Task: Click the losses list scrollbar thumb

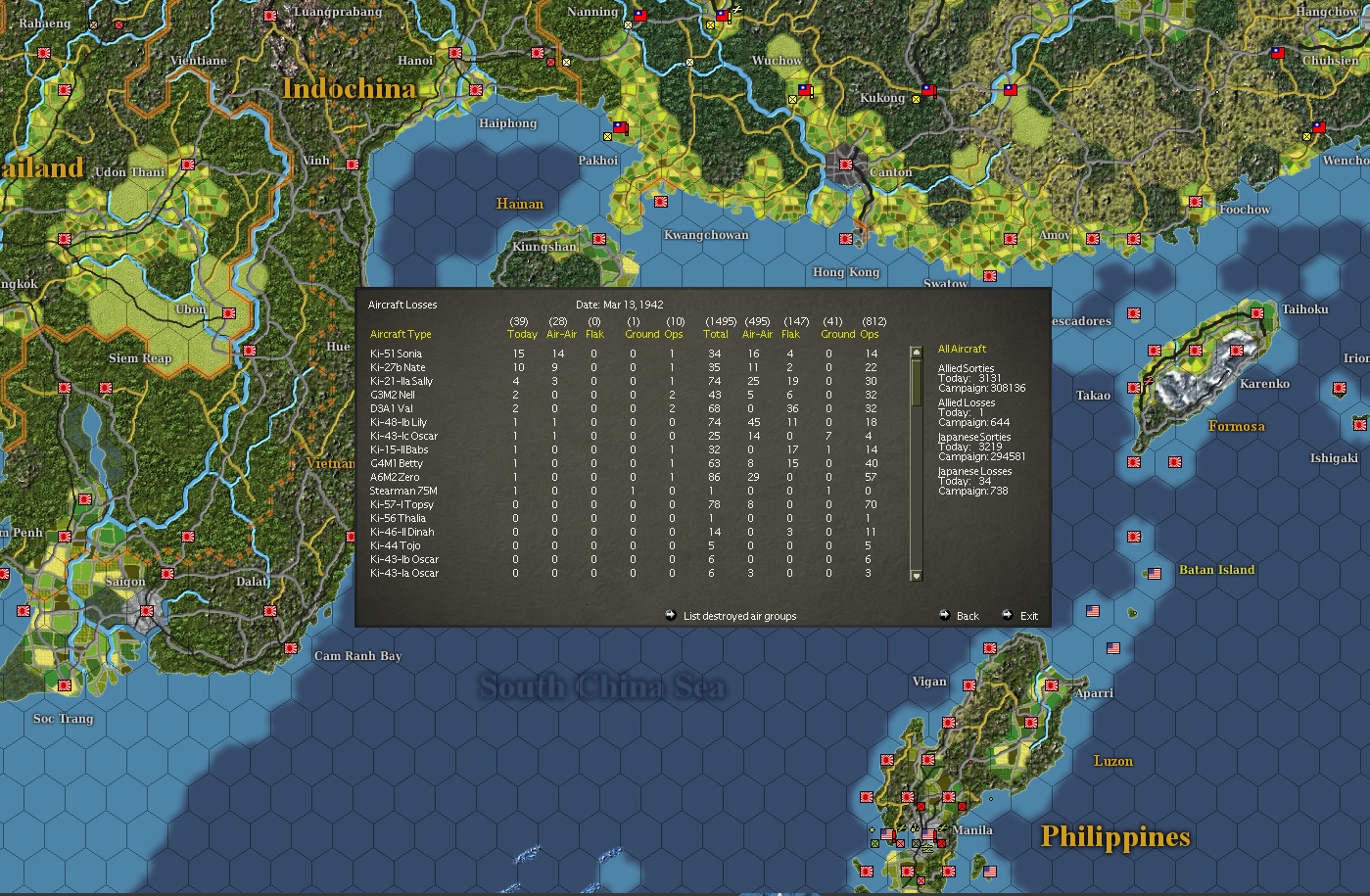Action: 917,383
